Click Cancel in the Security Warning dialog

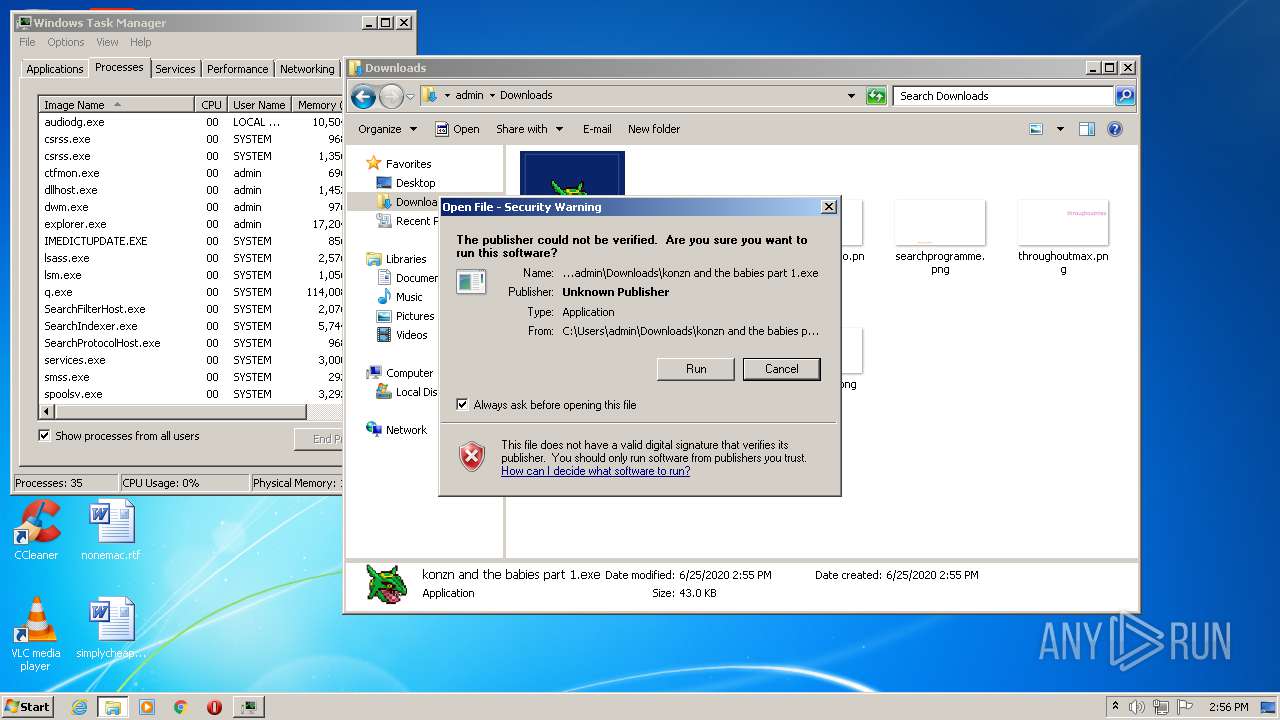pos(782,369)
